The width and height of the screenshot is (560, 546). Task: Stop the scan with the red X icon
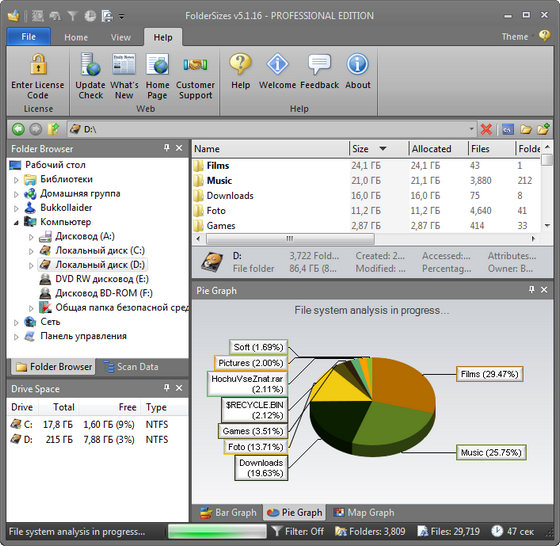tap(486, 129)
